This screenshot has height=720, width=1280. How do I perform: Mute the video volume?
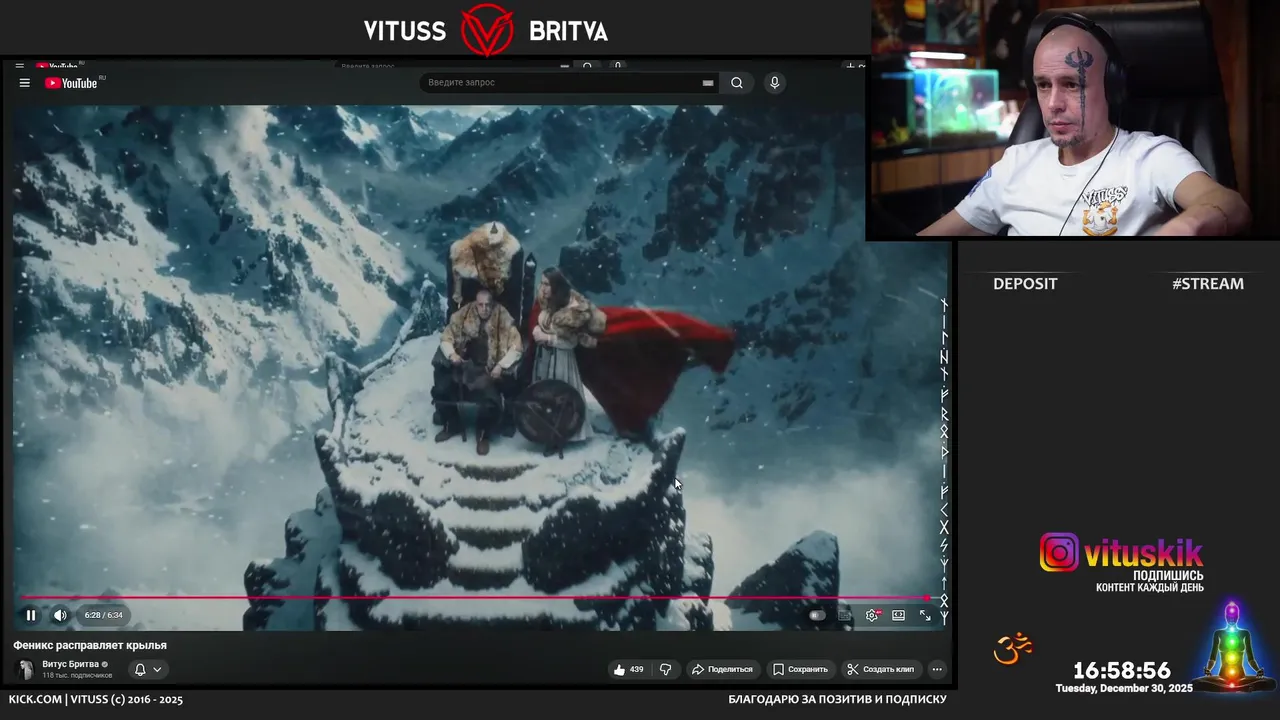tap(59, 615)
